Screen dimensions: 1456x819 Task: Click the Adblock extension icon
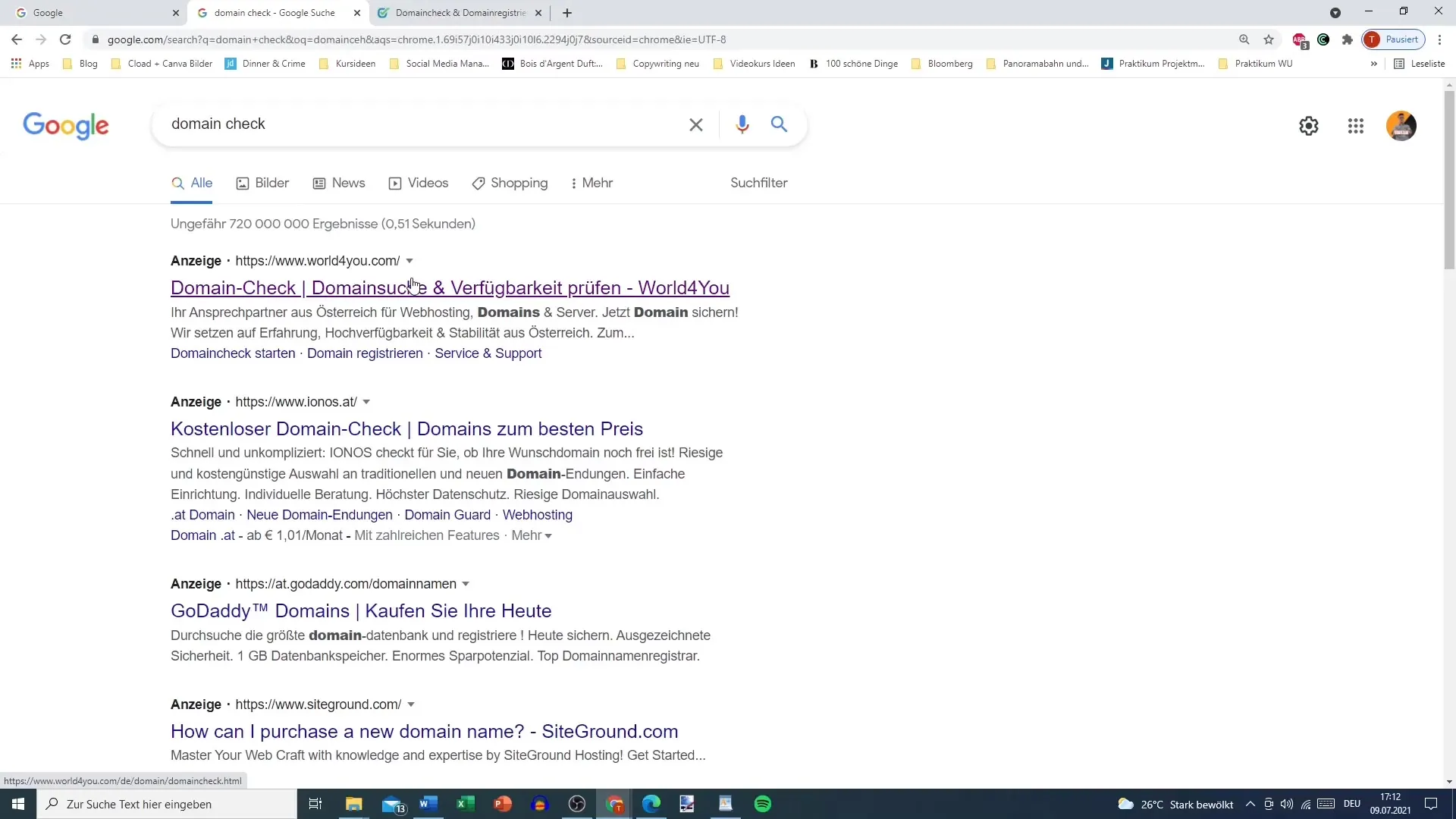1300,40
